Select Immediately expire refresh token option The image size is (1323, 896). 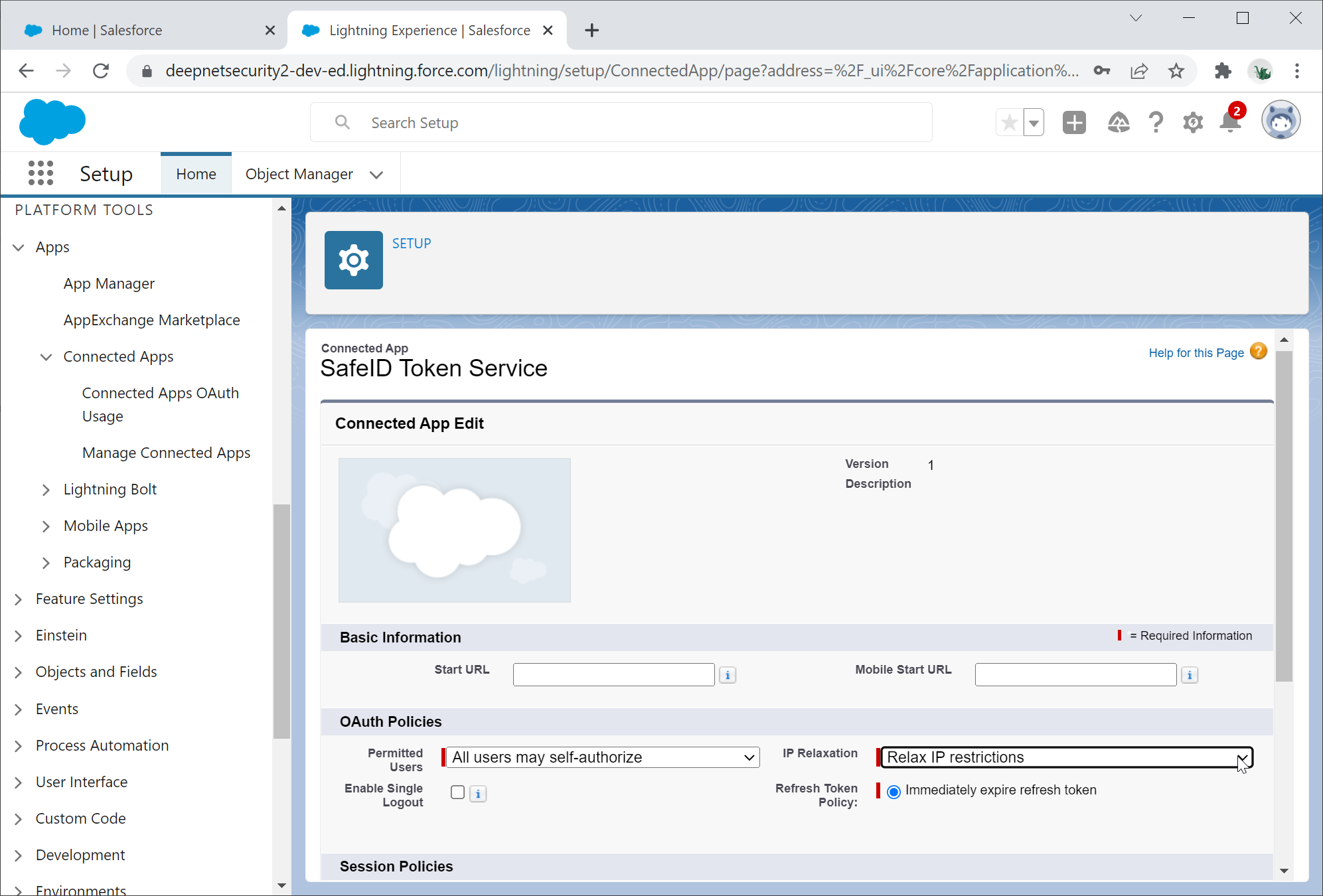pos(894,791)
